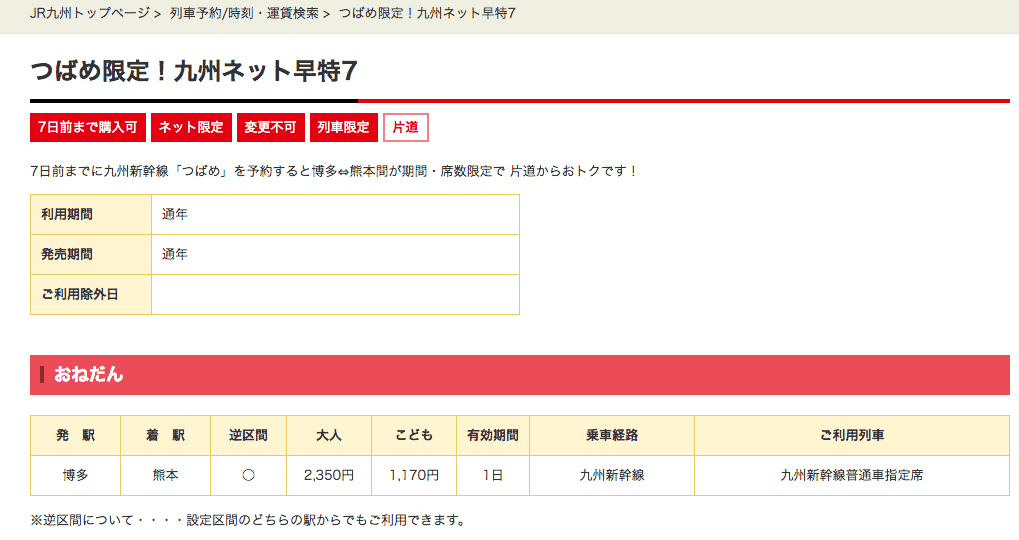Click the 有効期間 column header
The image size is (1019, 540).
pos(493,435)
